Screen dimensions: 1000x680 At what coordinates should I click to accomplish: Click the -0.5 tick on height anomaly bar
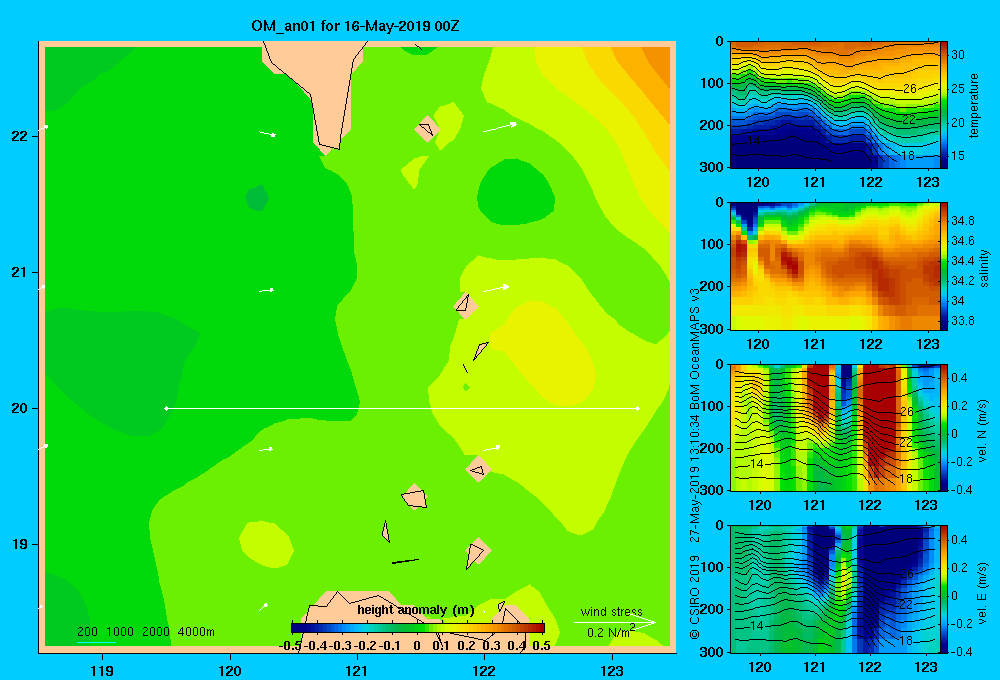[290, 646]
